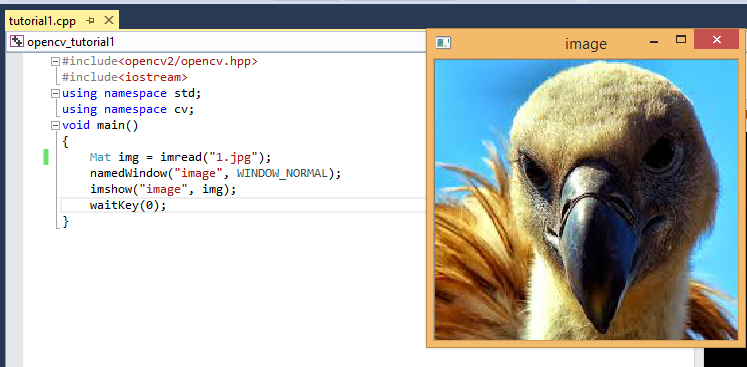Image resolution: width=747 pixels, height=367 pixels.
Task: Click the 'using namespace cv;' line
Action: [128, 110]
